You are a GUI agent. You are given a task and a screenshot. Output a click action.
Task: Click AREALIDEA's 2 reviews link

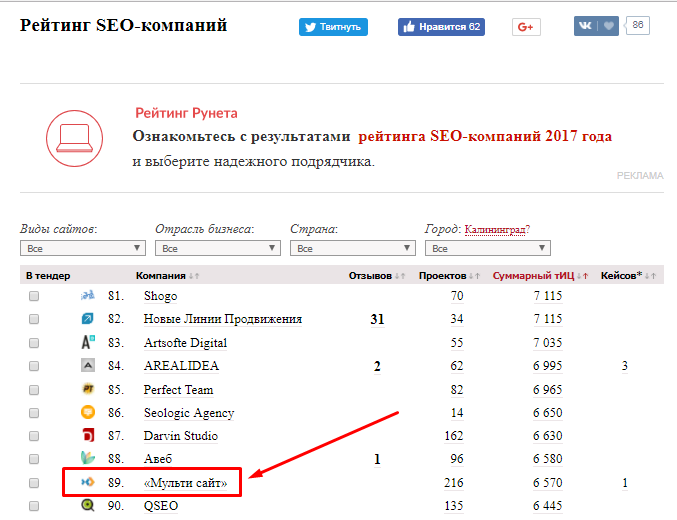coord(377,367)
